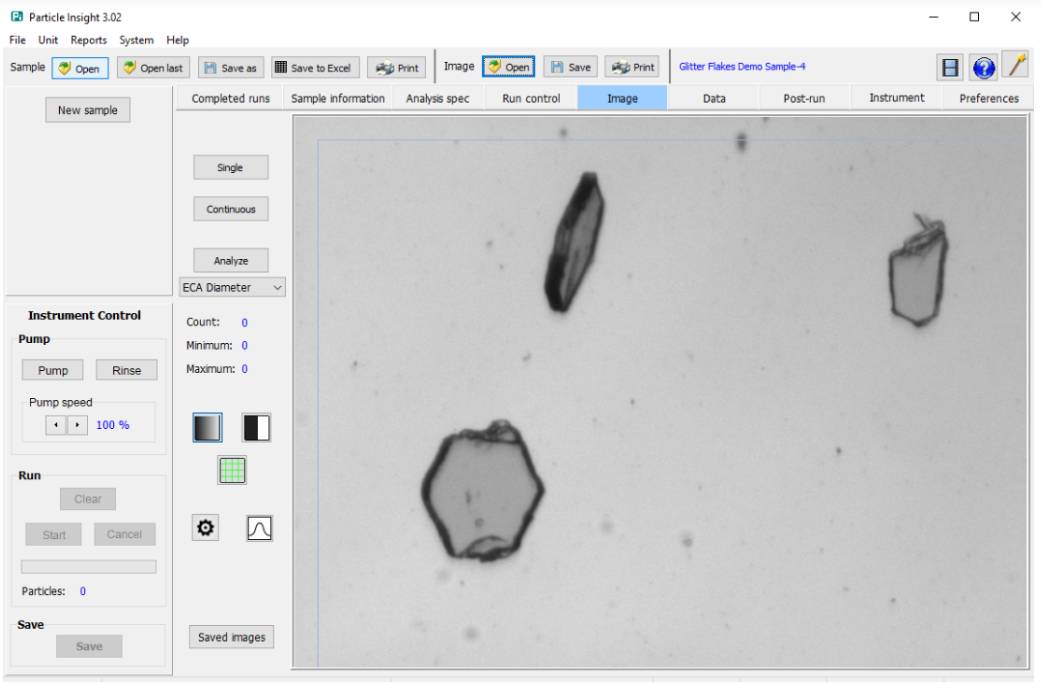This screenshot has height=696, width=1041.
Task: Switch to the Analysis spec tab
Action: coord(438,98)
